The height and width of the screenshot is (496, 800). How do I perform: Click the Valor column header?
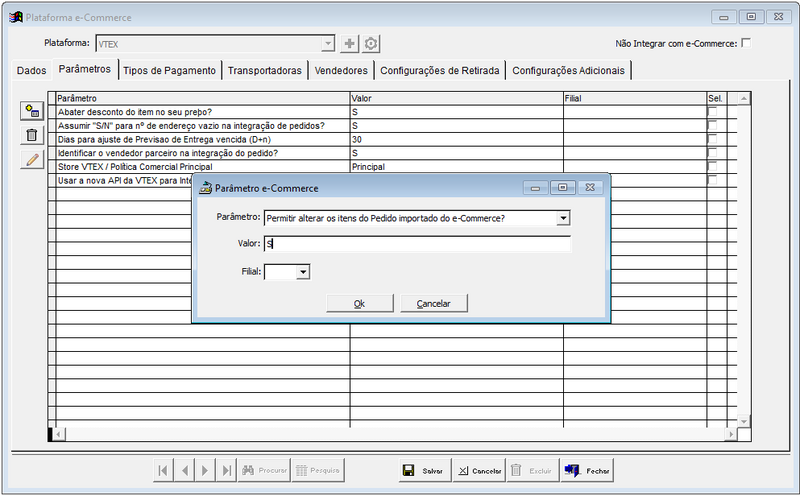tap(457, 98)
